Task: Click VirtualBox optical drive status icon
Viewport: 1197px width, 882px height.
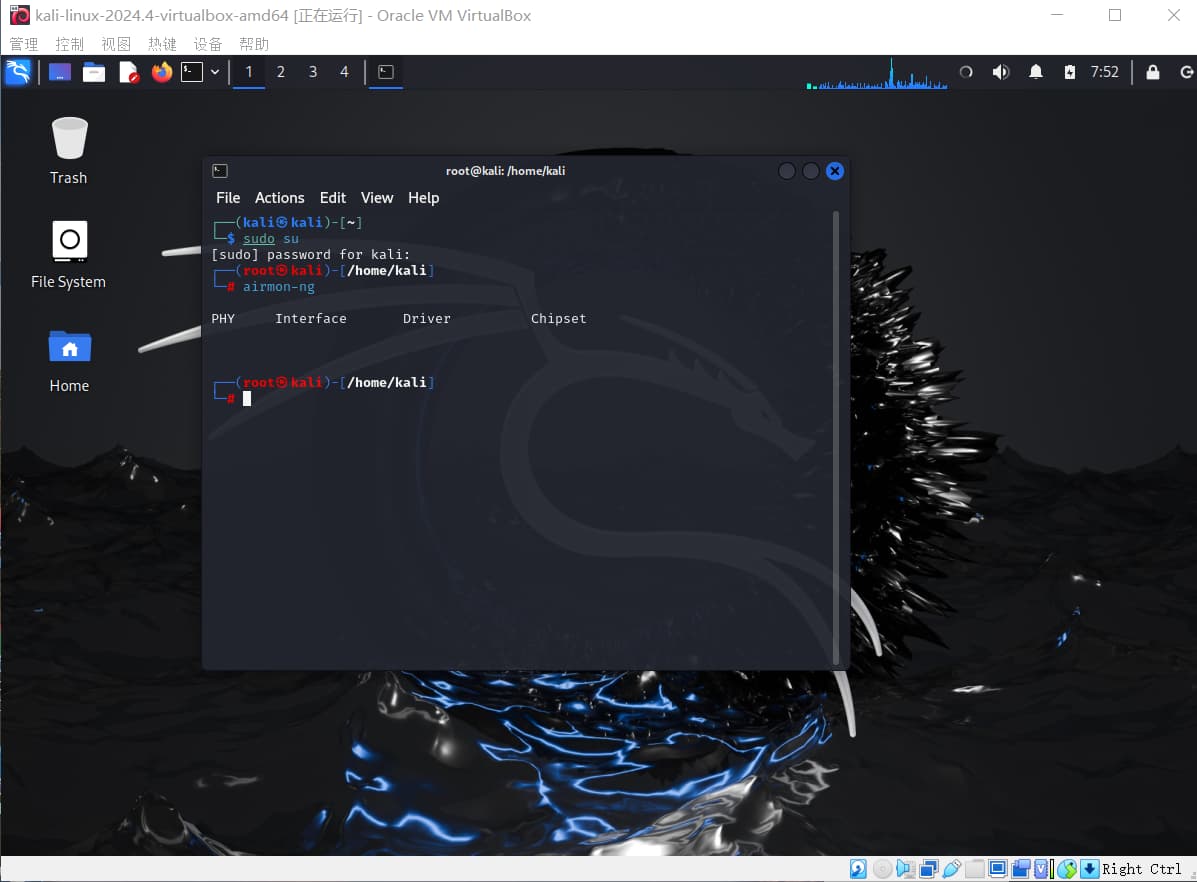Action: coord(882,869)
